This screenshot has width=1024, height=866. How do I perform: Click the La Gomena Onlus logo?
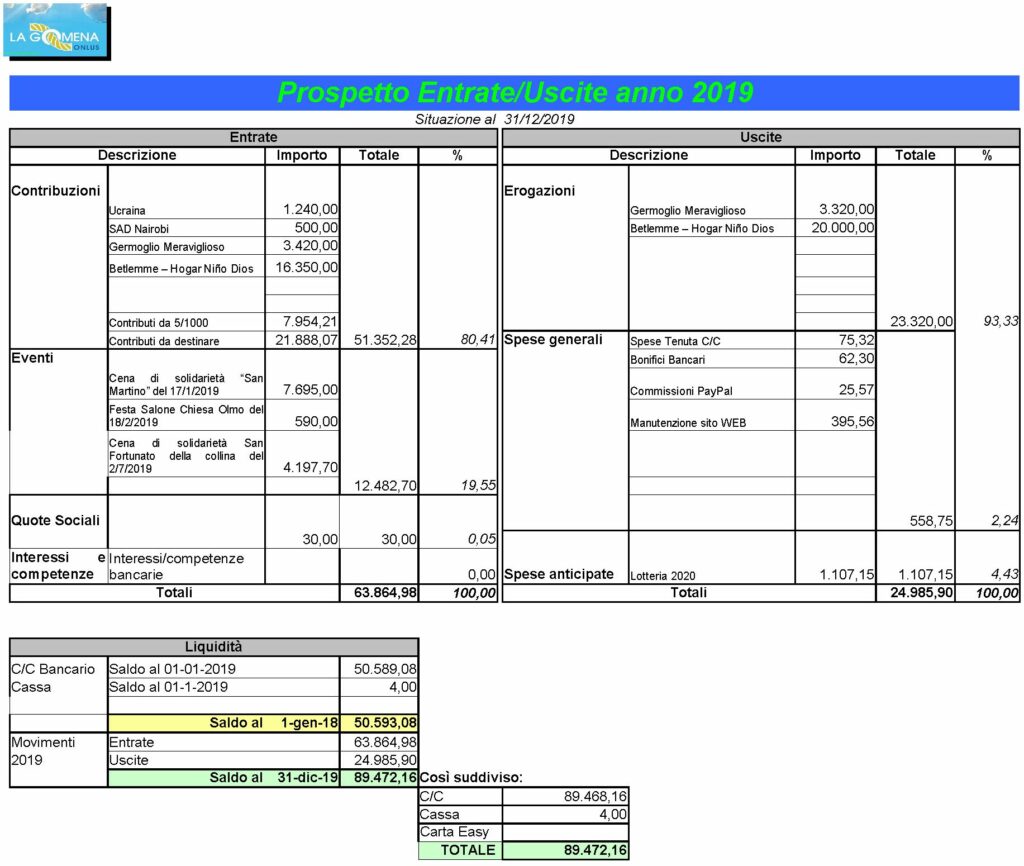(x=55, y=33)
